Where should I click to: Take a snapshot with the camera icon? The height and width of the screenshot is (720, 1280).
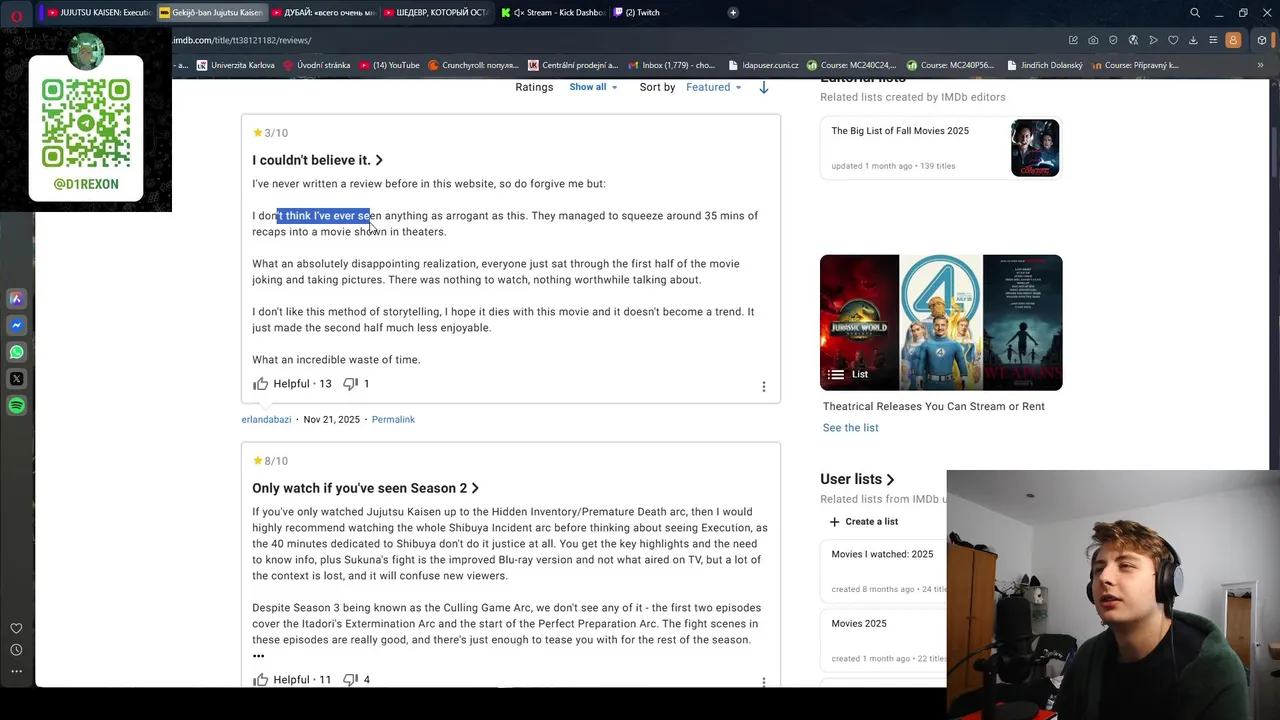coord(1093,40)
